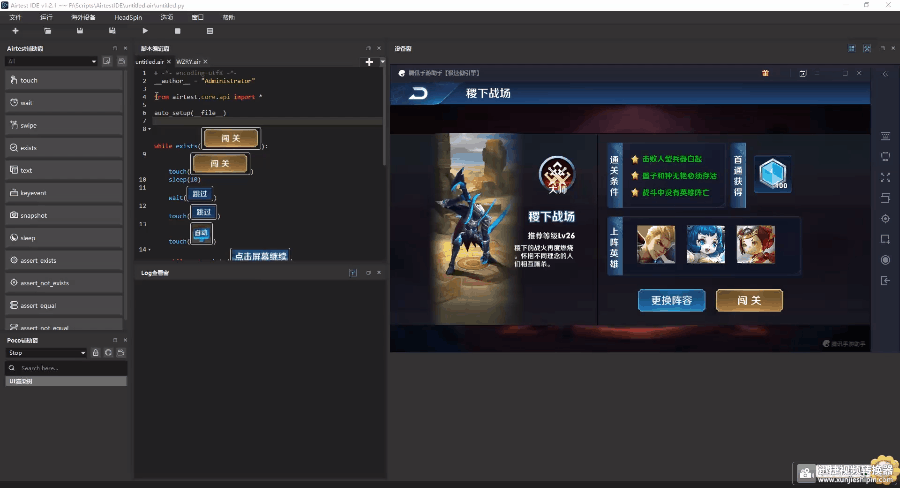This screenshot has height=488, width=900.
Task: Refresh the Poco UI tree
Action: coord(108,353)
